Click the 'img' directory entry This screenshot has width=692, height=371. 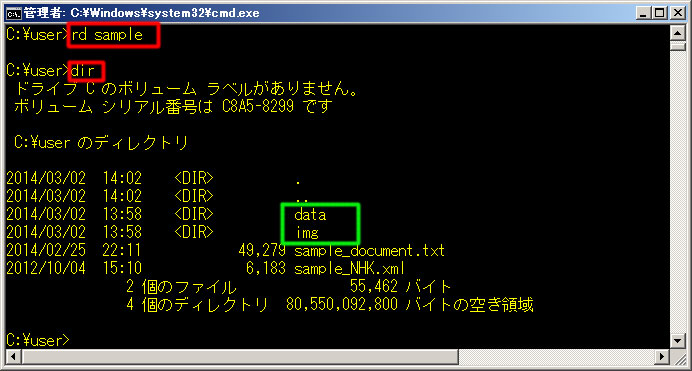tap(307, 232)
